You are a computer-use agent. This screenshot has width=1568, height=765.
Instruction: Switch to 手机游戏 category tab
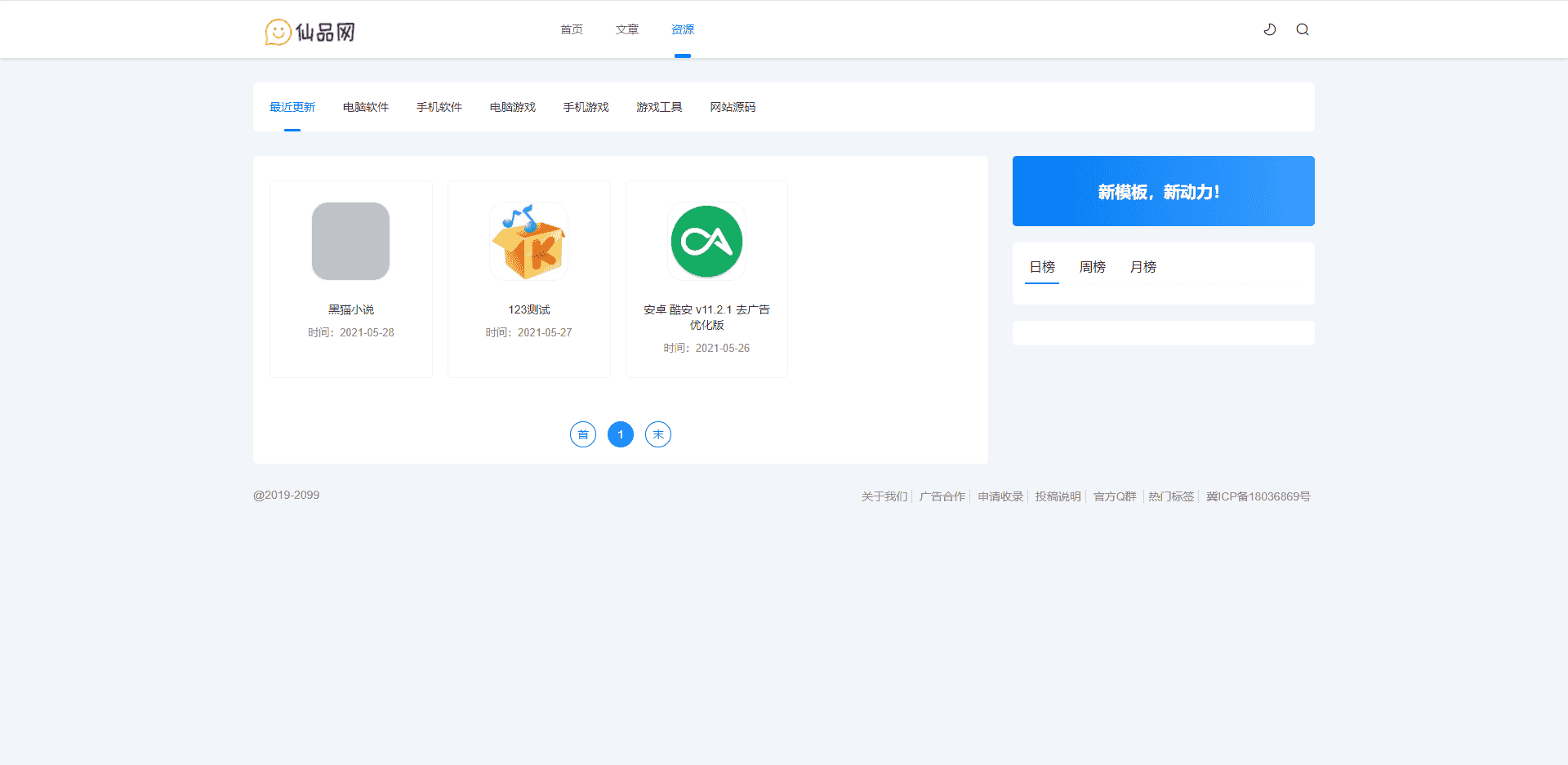[x=586, y=107]
